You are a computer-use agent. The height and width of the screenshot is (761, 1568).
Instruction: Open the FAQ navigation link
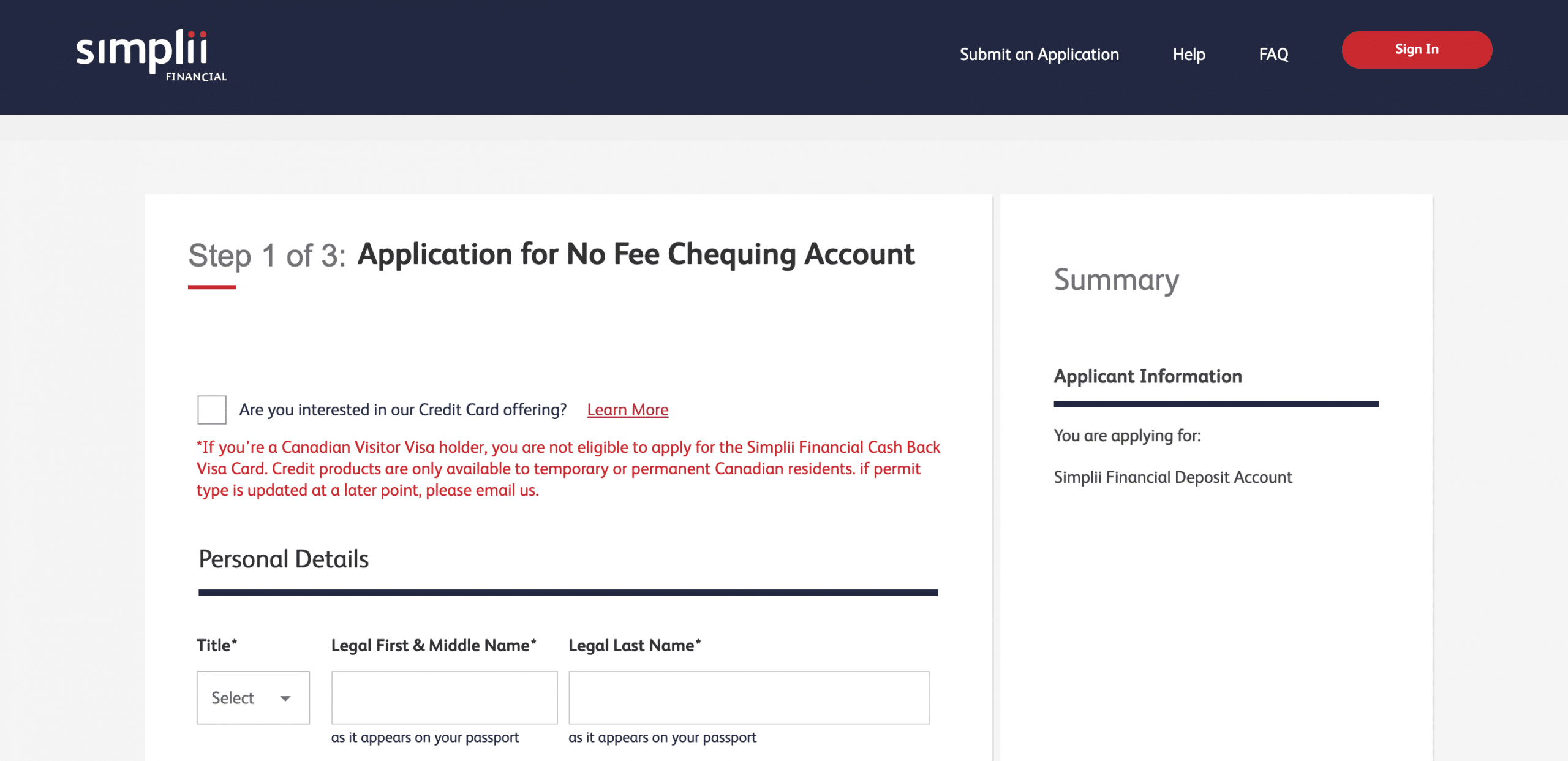pyautogui.click(x=1273, y=55)
